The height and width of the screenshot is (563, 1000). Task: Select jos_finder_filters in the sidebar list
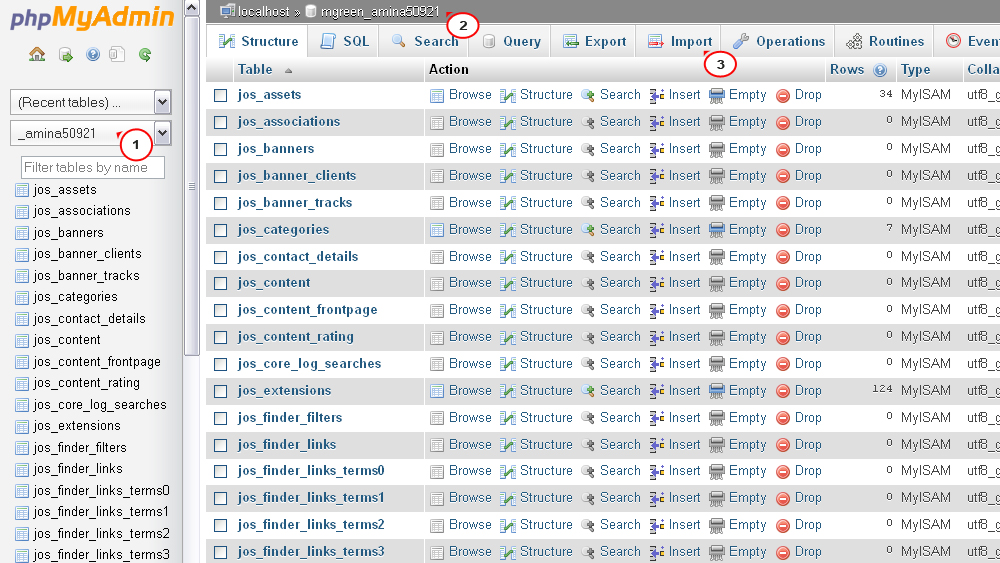80,447
